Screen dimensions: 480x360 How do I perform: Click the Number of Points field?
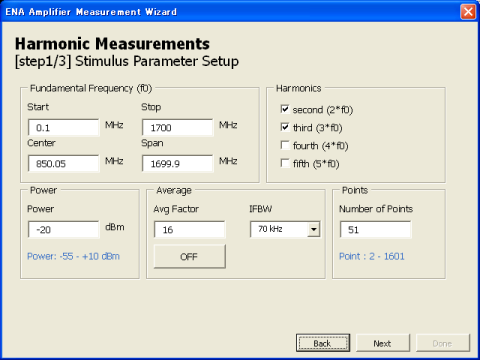coord(376,230)
